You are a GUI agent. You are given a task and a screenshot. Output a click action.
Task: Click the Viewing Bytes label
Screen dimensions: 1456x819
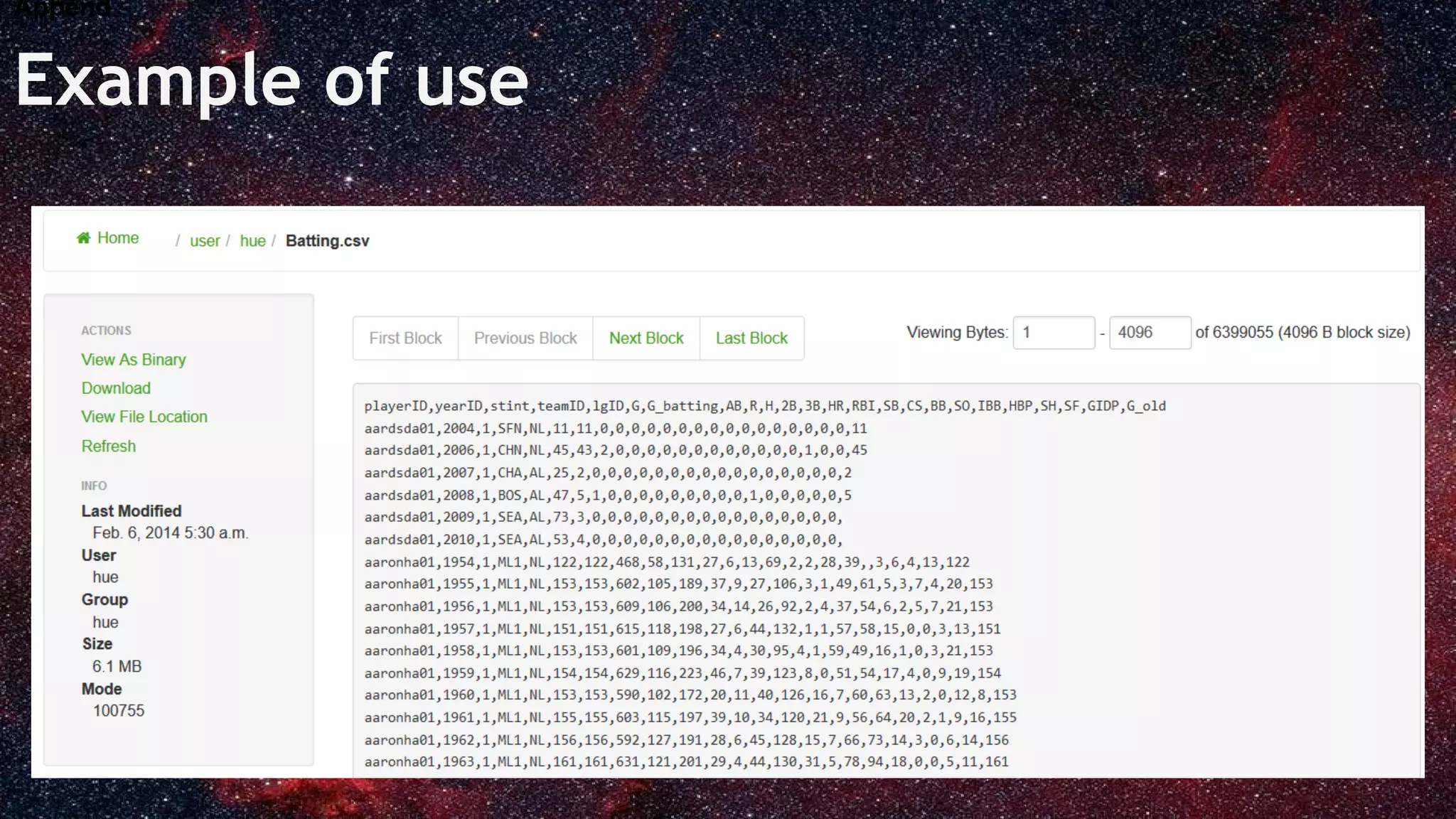[957, 333]
